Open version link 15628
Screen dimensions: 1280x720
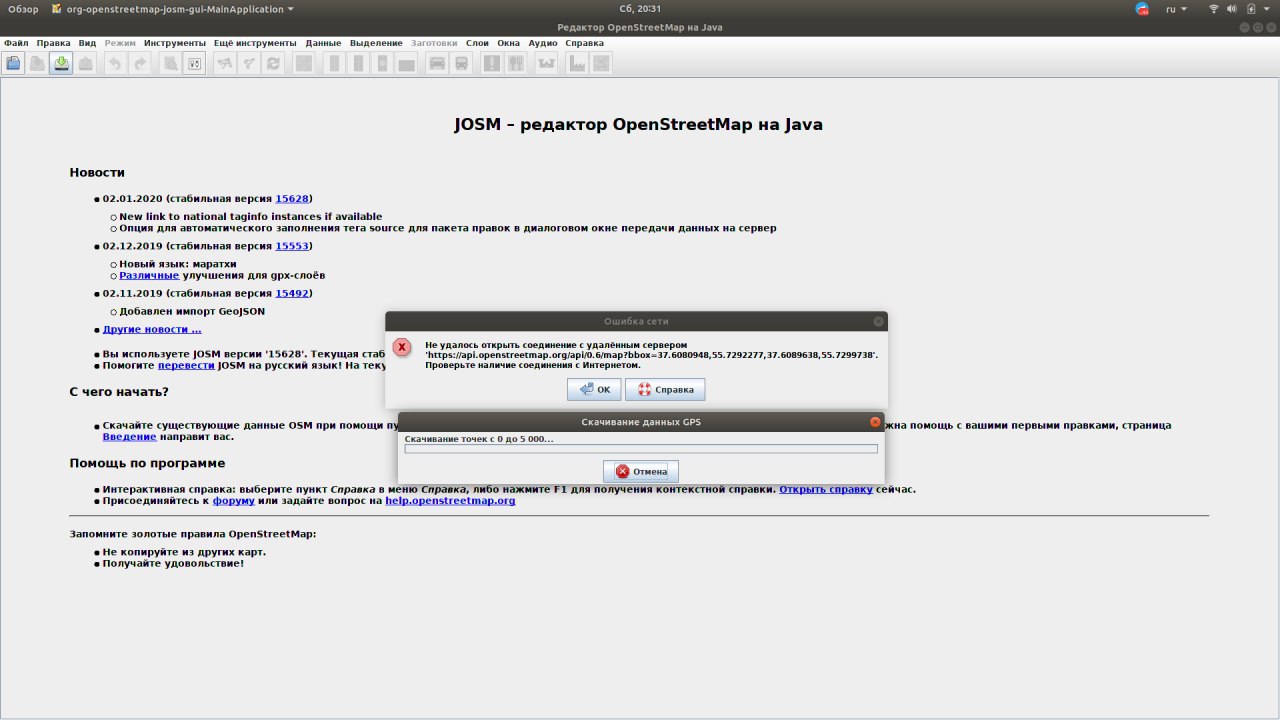tap(292, 199)
